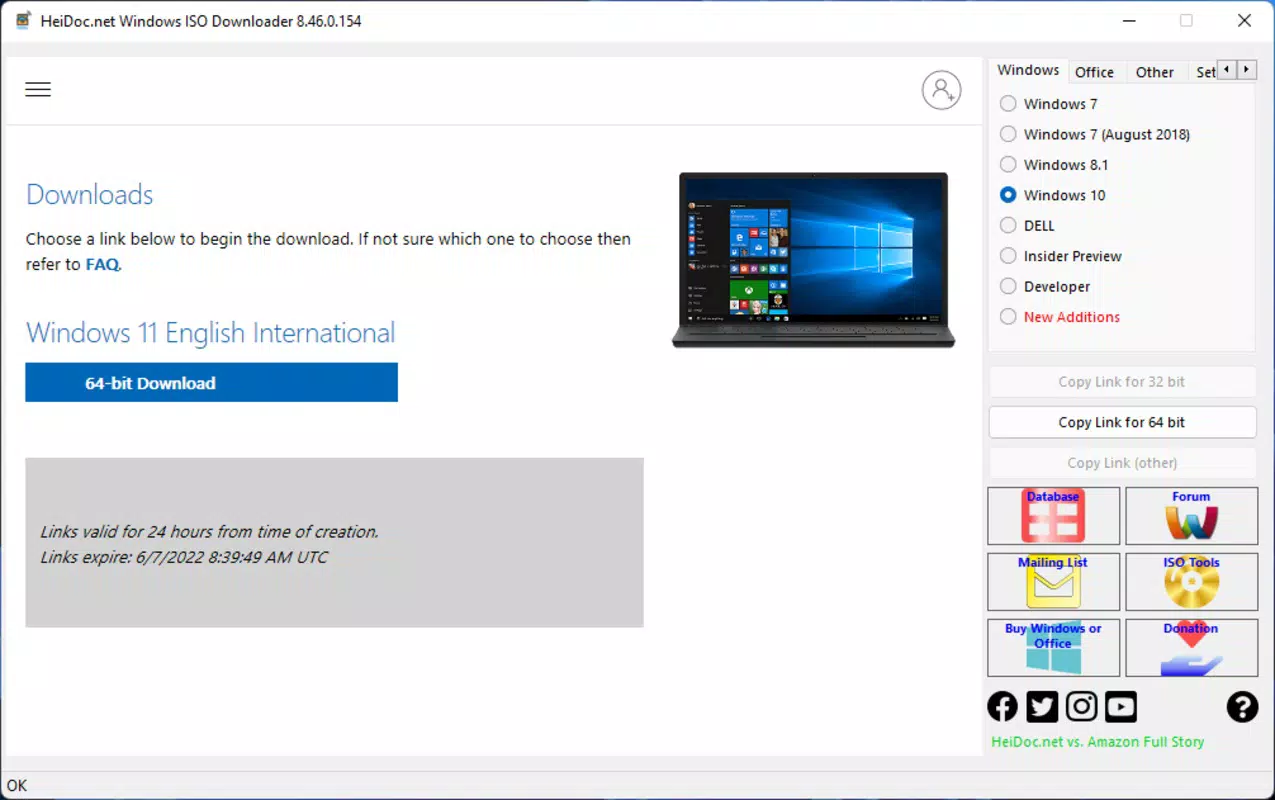Open the ISO Tools tile

click(x=1191, y=582)
